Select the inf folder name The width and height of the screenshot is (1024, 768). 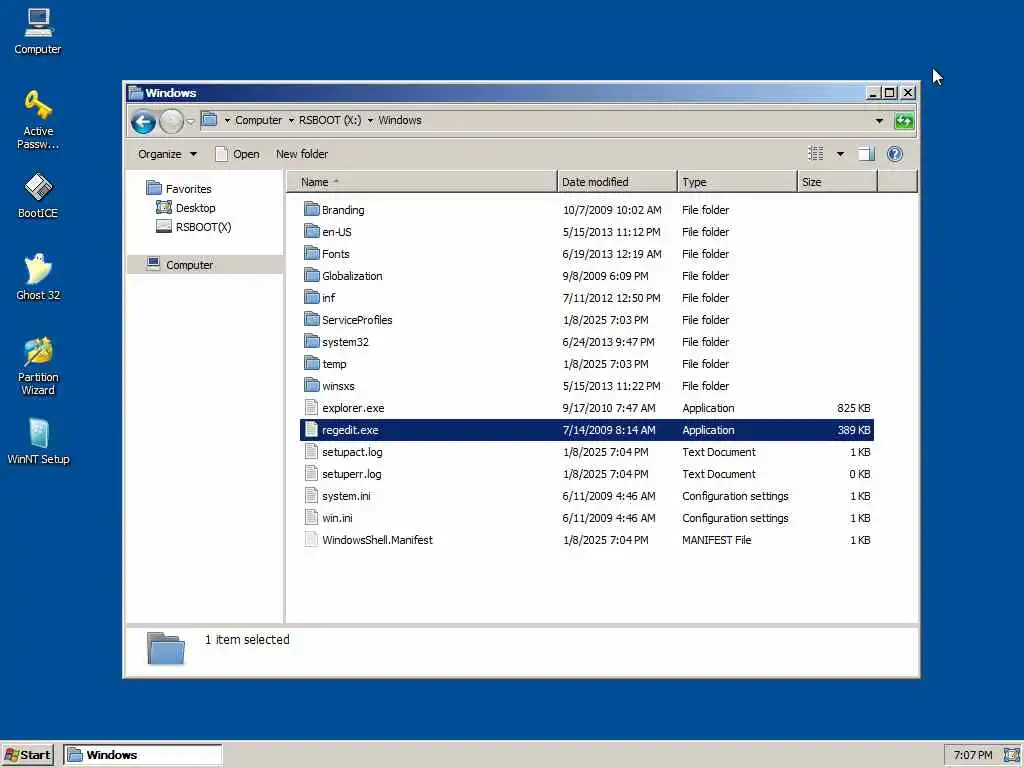click(x=328, y=298)
